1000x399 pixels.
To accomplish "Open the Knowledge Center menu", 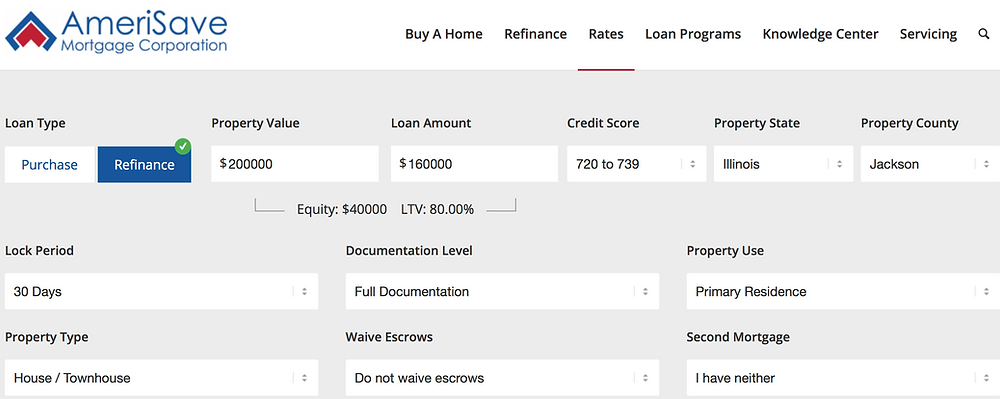I will [820, 34].
